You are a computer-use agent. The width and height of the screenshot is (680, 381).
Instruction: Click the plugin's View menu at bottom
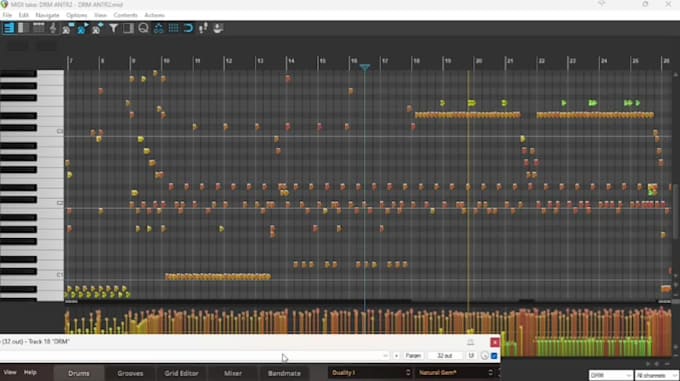point(10,372)
